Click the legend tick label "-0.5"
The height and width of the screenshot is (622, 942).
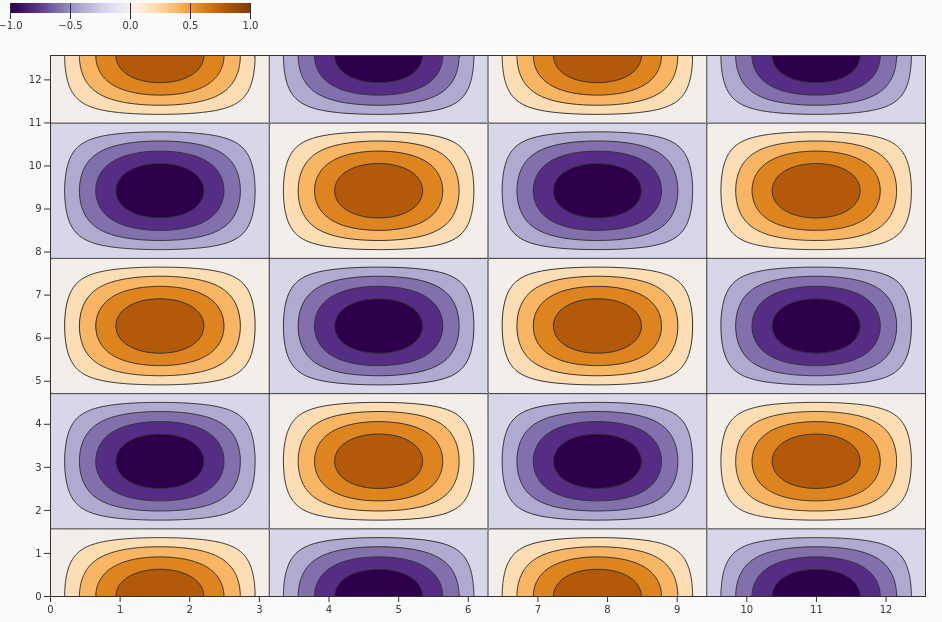pyautogui.click(x=70, y=25)
